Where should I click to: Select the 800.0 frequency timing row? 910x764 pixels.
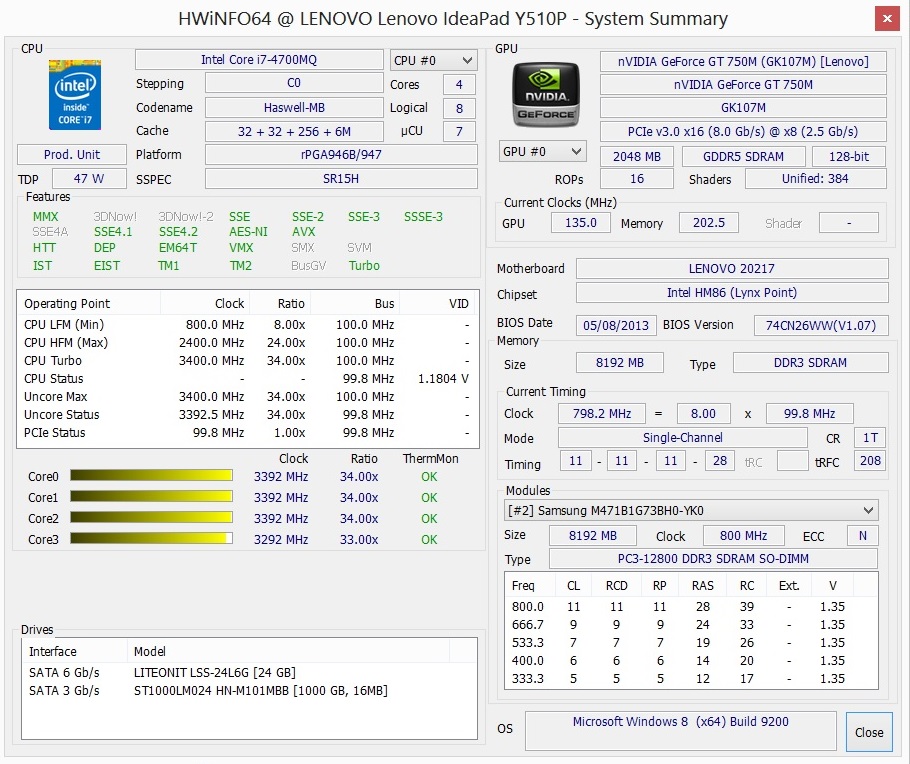coord(691,606)
